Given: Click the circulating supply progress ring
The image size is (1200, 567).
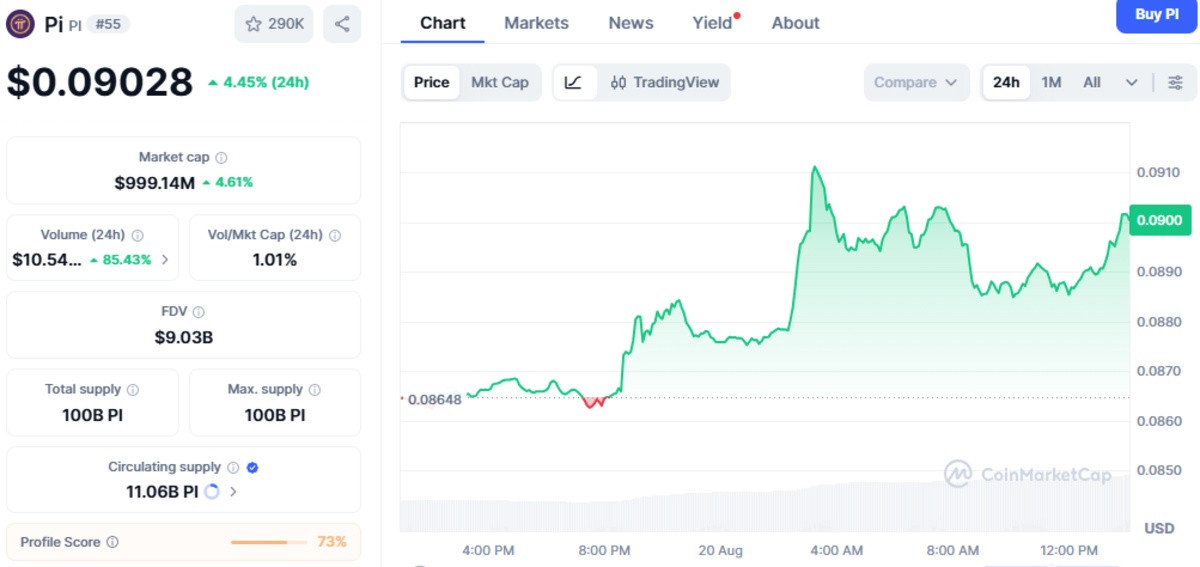Looking at the screenshot, I should pyautogui.click(x=212, y=492).
